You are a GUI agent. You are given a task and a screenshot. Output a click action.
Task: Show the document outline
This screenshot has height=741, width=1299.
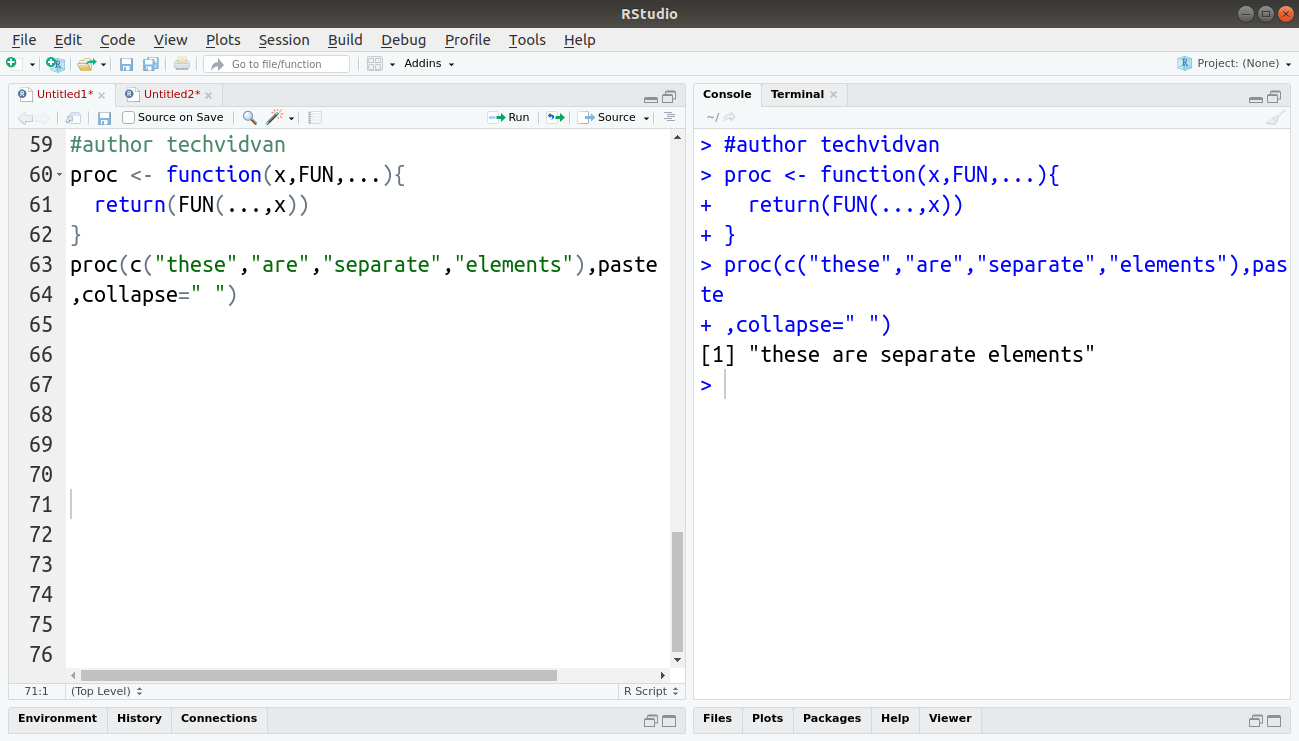(668, 117)
